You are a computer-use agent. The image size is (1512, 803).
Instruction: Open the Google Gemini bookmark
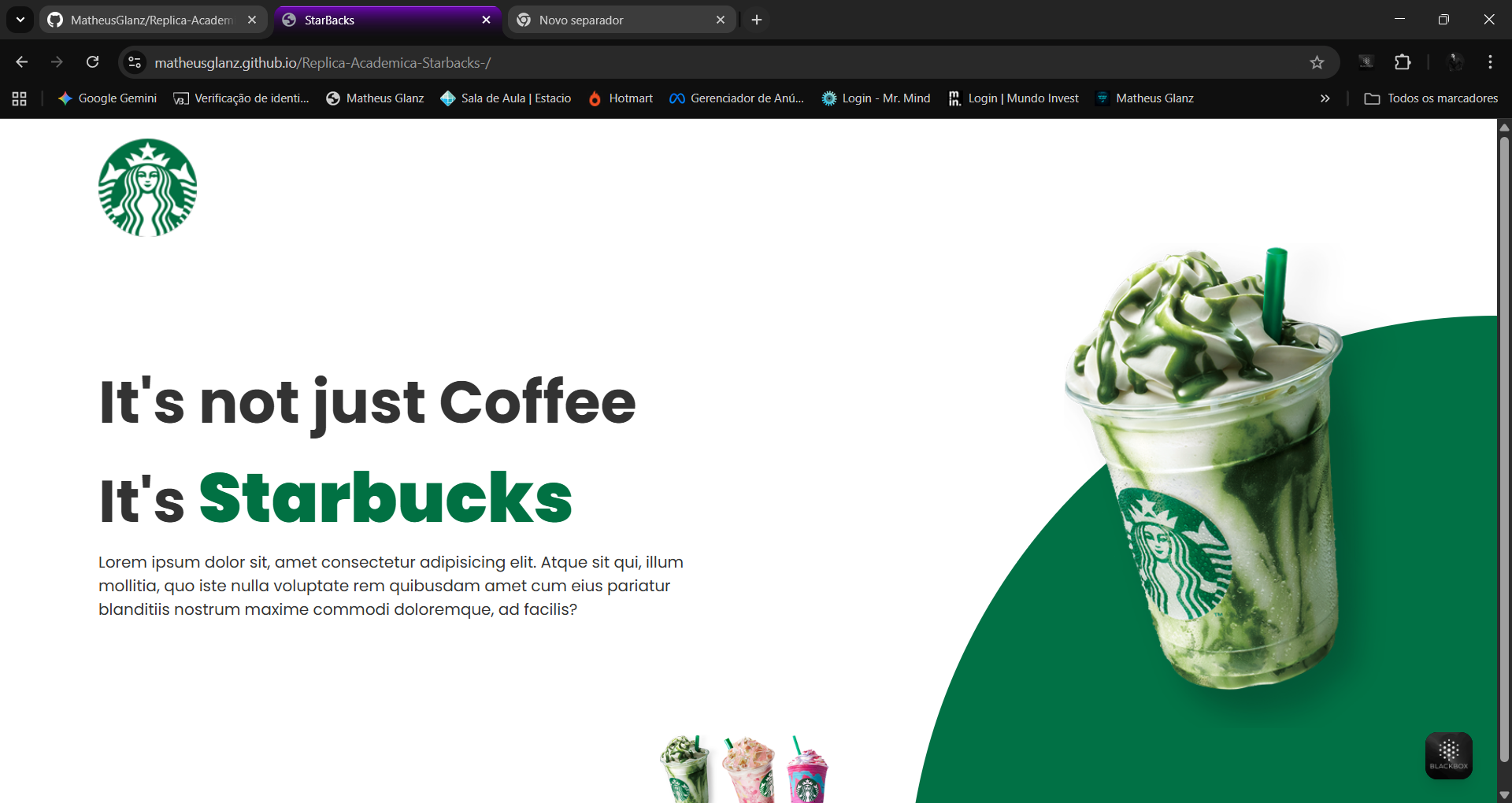coord(108,98)
